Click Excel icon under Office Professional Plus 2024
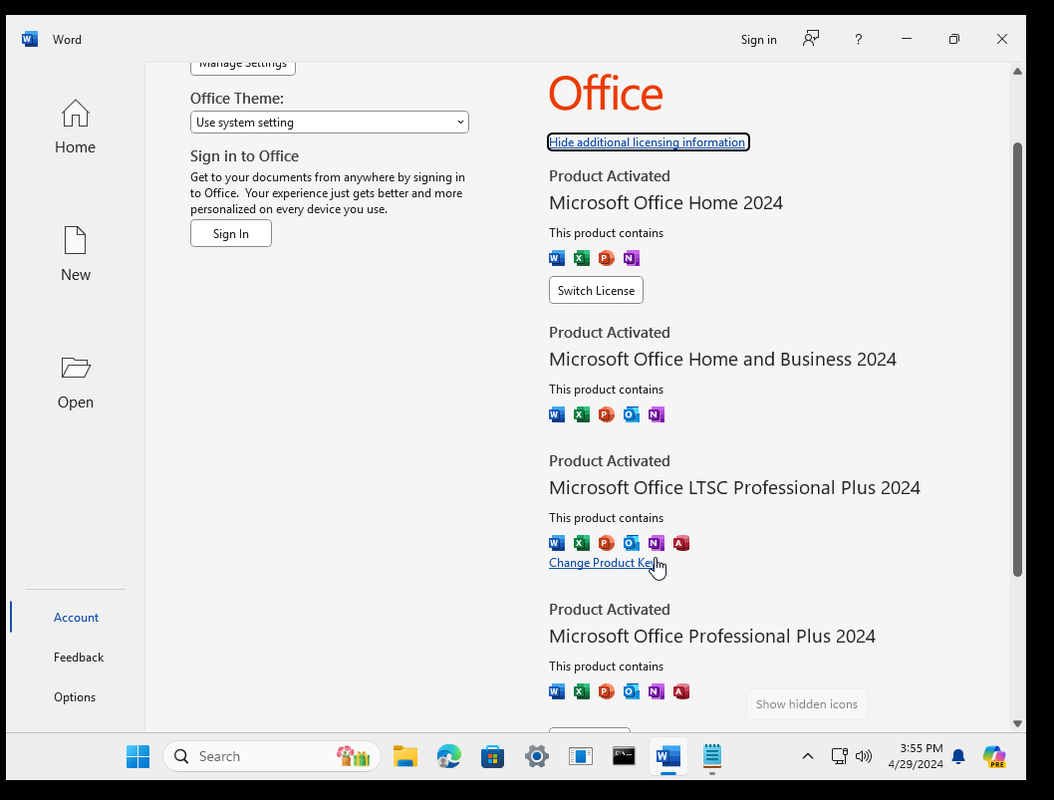Screen dimensions: 1054x800 (581, 691)
